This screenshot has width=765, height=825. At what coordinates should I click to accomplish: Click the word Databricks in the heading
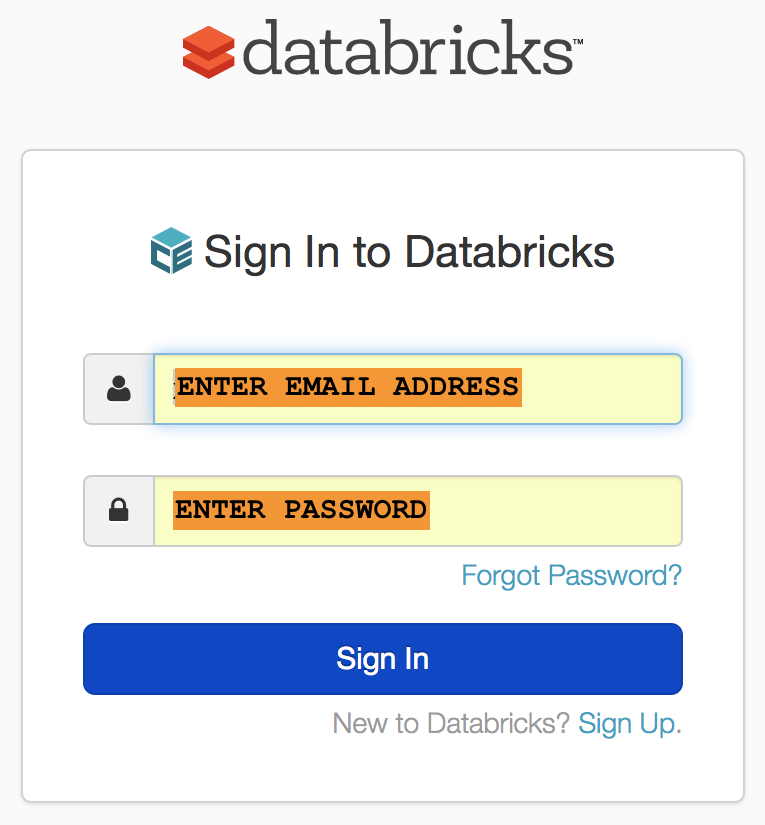[509, 252]
